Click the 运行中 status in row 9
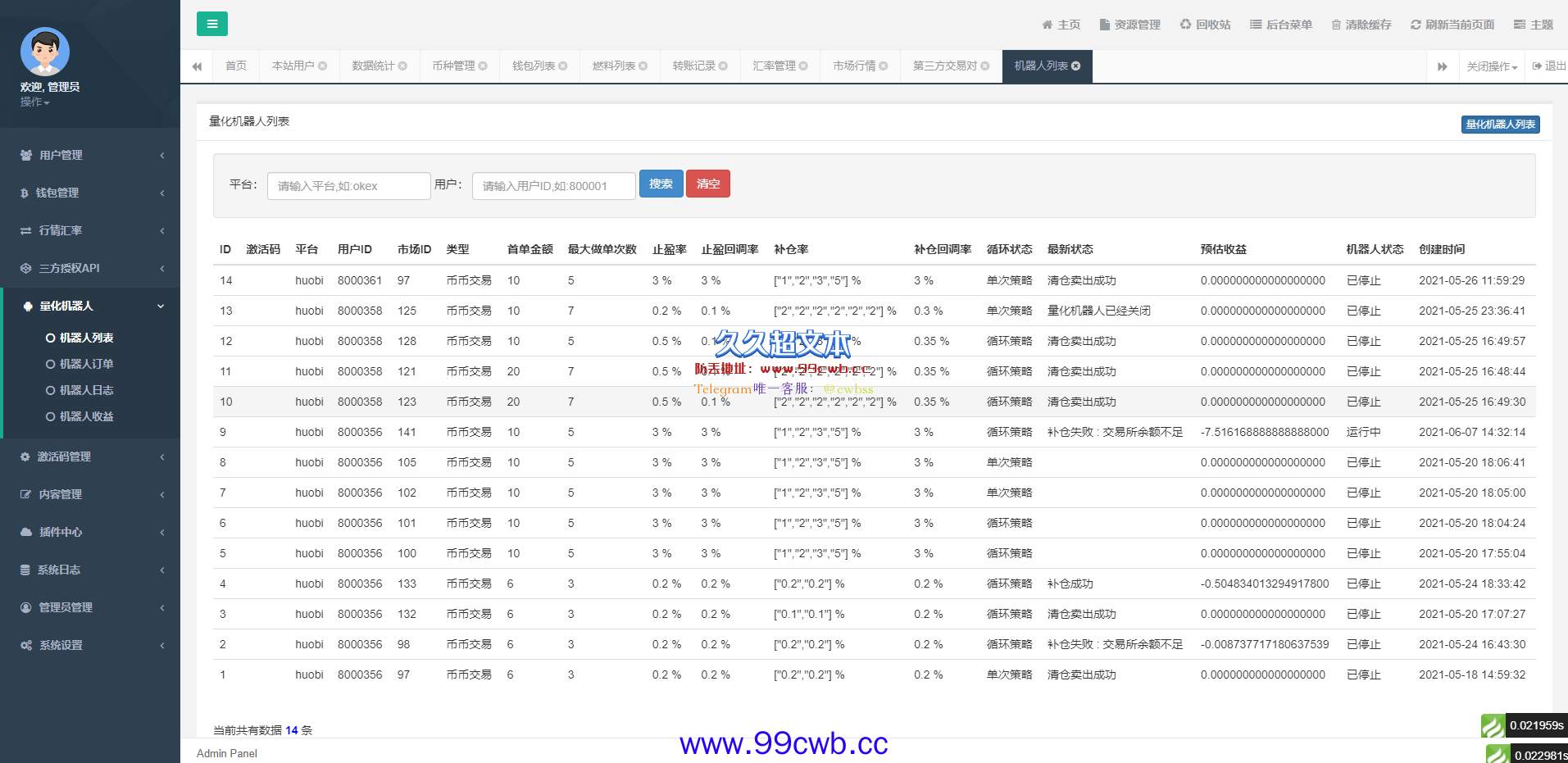The height and width of the screenshot is (763, 1568). (x=1363, y=432)
